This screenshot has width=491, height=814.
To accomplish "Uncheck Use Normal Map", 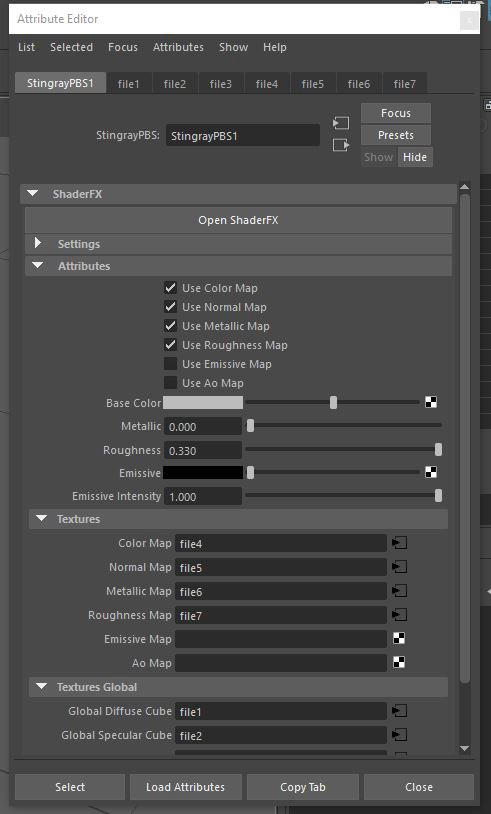I will pos(170,307).
